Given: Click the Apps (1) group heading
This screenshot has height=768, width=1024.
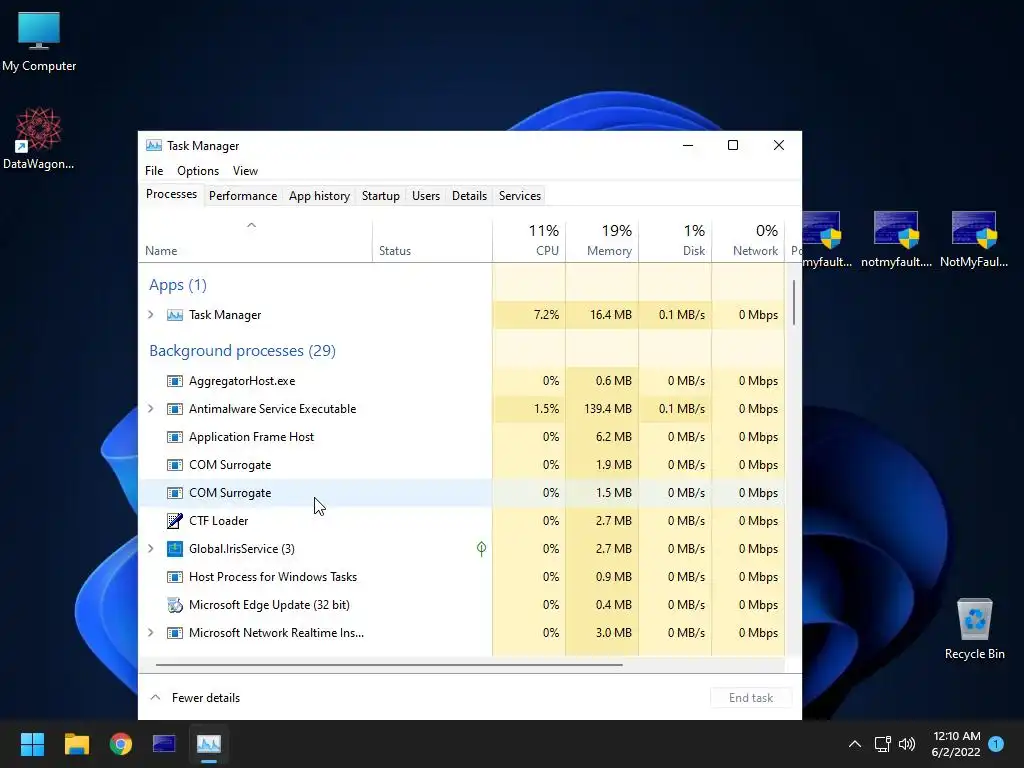Looking at the screenshot, I should pyautogui.click(x=178, y=285).
